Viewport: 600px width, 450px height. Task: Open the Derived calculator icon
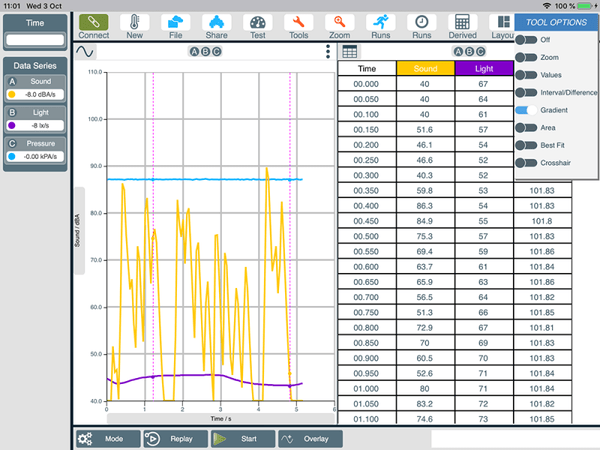[462, 21]
